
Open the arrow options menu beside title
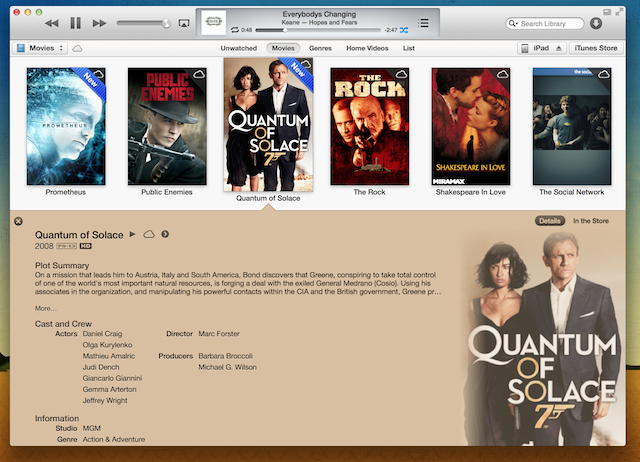[x=165, y=234]
